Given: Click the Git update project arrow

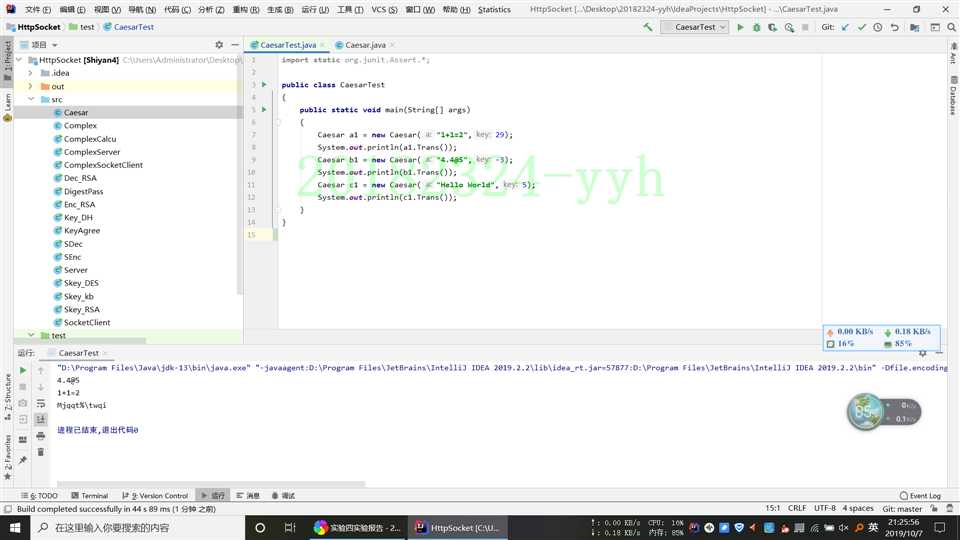Looking at the screenshot, I should point(846,28).
